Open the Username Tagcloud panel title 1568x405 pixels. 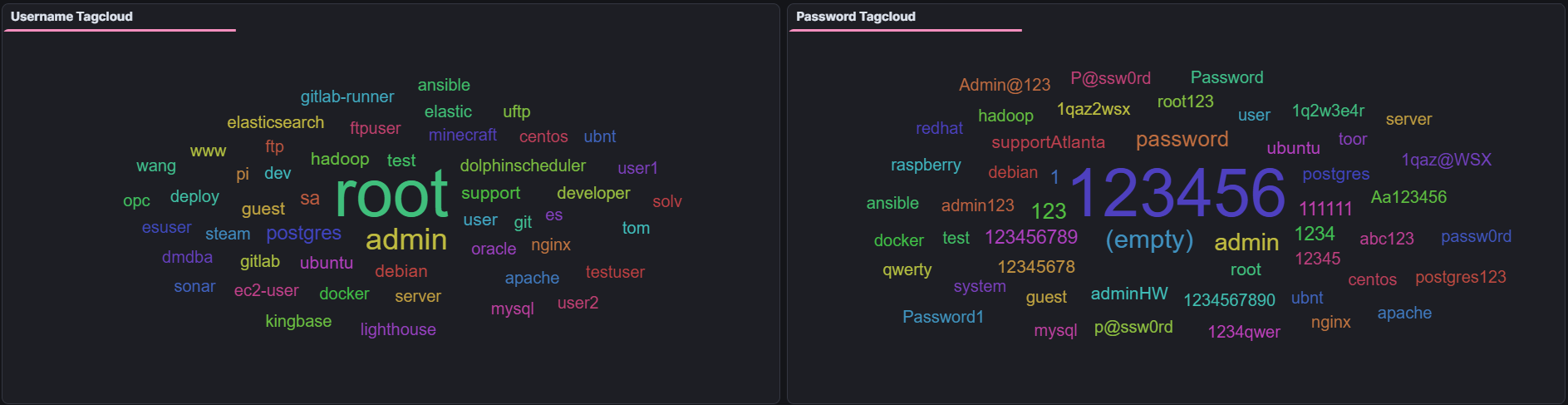(x=71, y=17)
